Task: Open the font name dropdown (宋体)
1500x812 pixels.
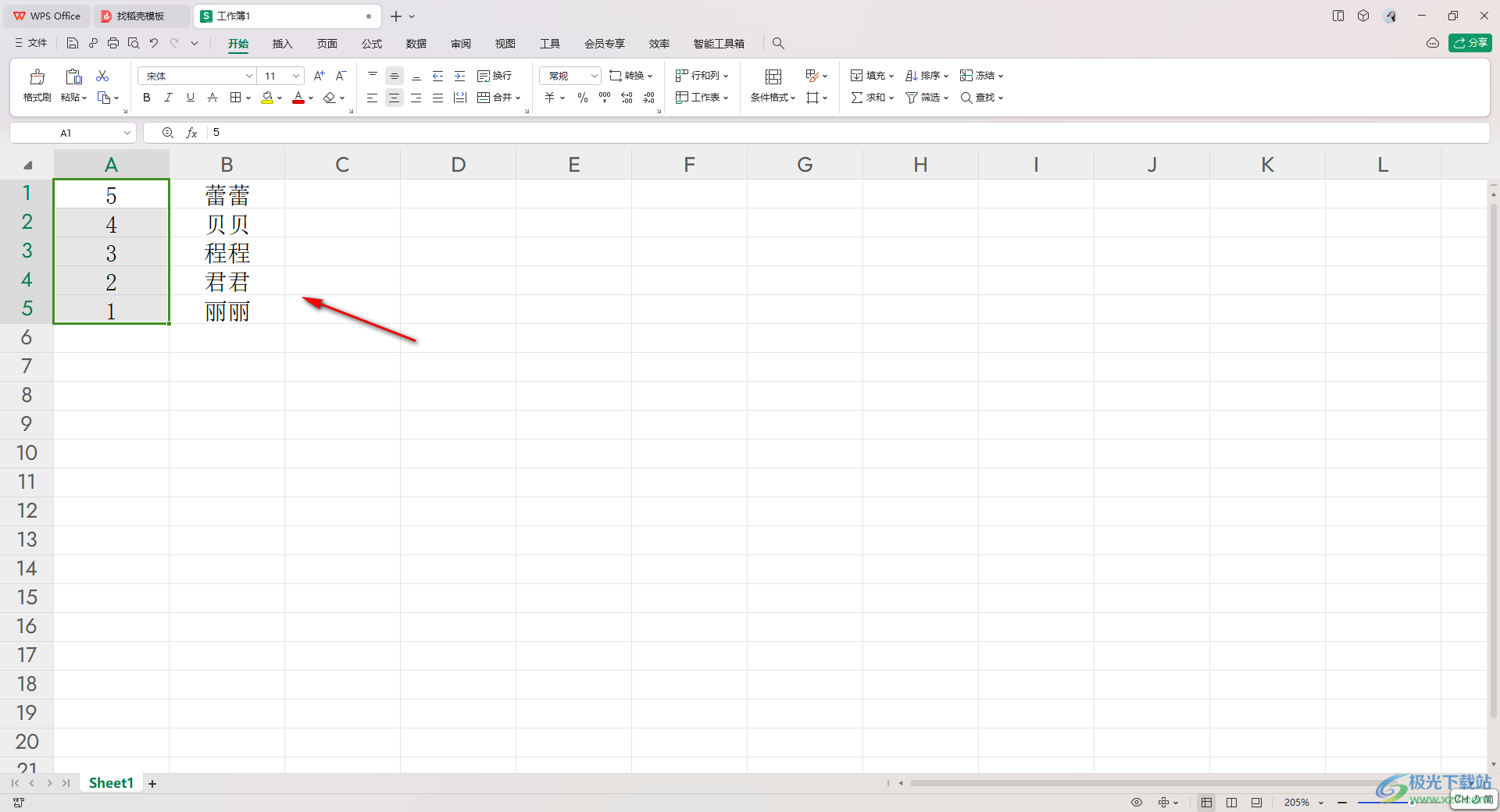Action: coord(249,76)
